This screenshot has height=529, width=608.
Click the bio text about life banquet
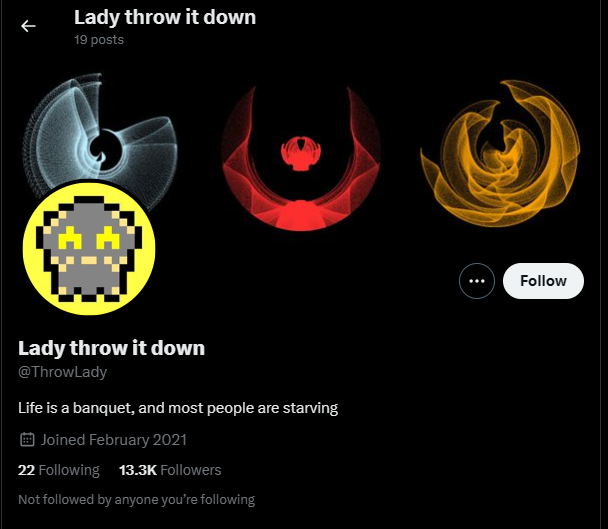(178, 408)
